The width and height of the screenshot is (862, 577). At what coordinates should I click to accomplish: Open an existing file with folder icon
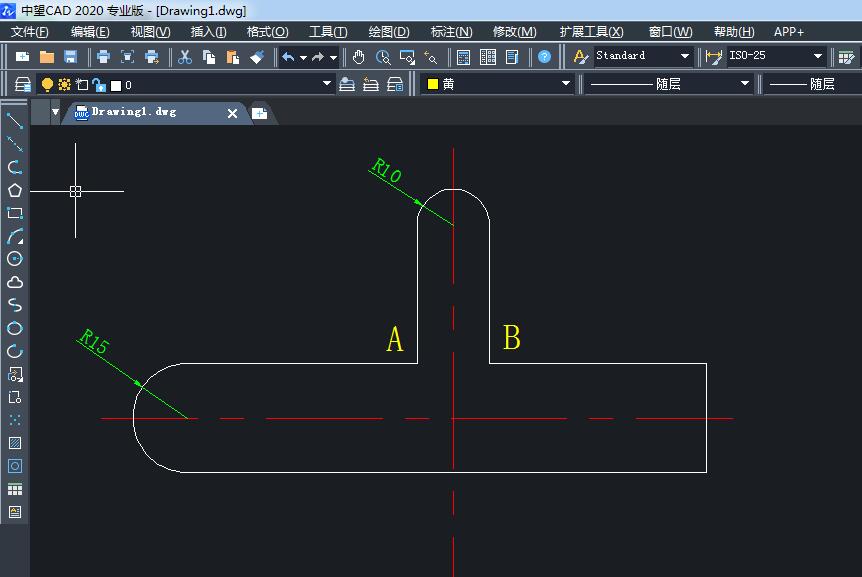[x=47, y=56]
